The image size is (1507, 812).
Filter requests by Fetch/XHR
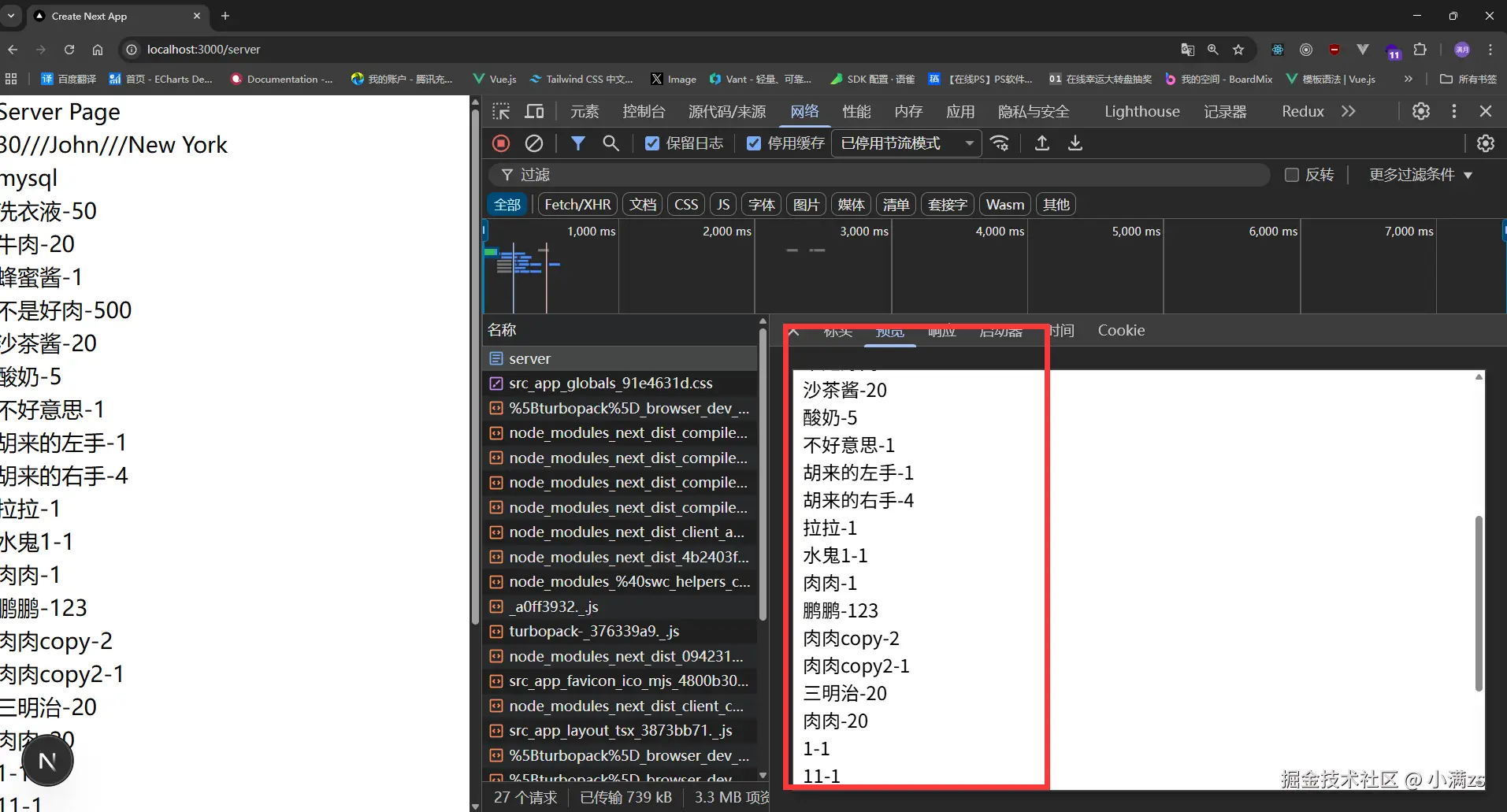(x=577, y=205)
